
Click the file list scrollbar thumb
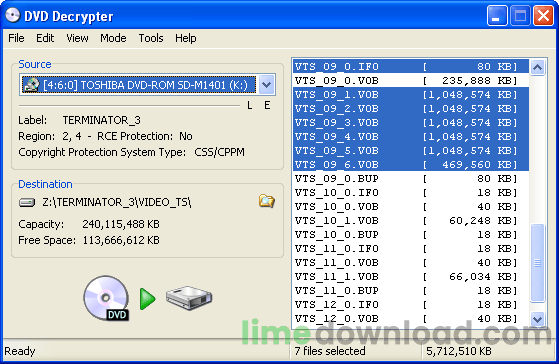point(537,263)
